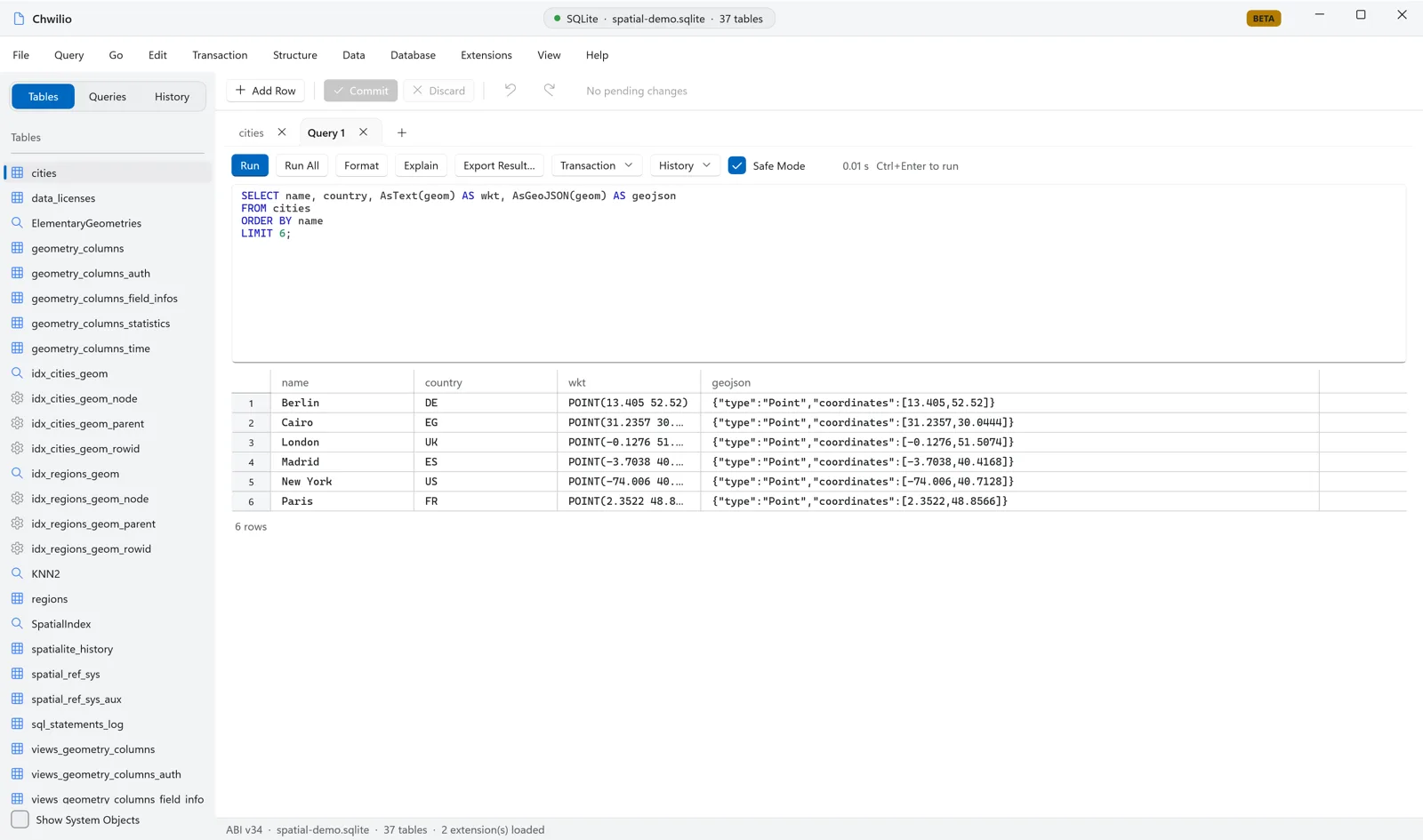
Task: Click the gear icon beside idx_cities_geom_node
Action: coord(17,398)
